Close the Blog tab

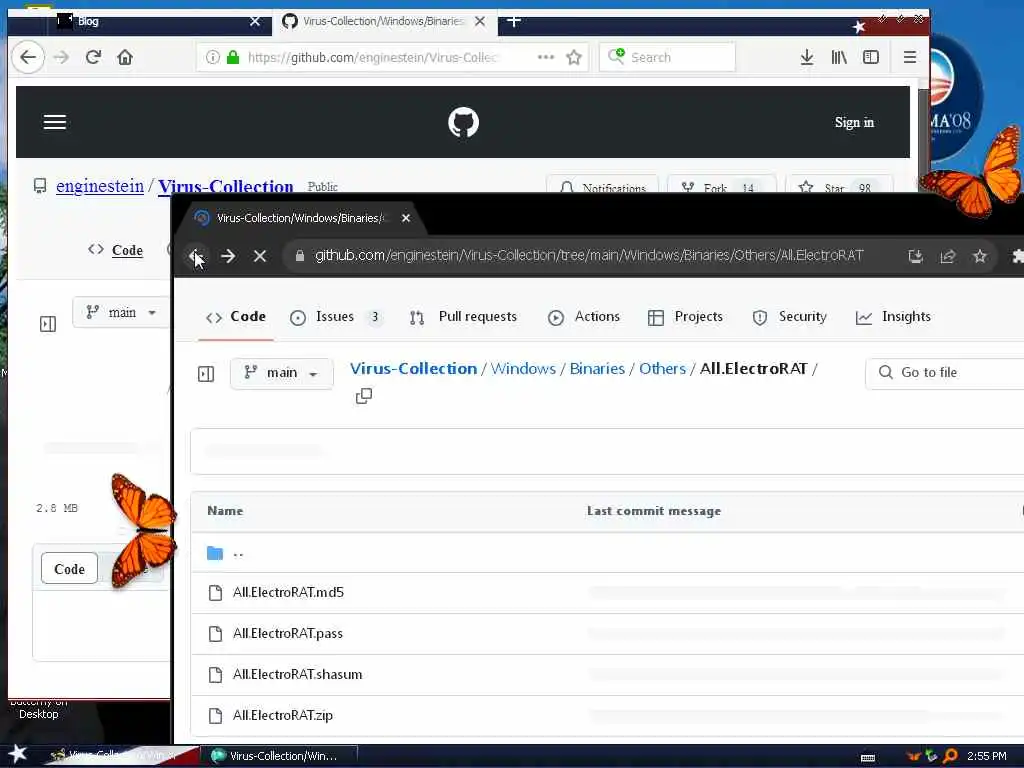(255, 22)
